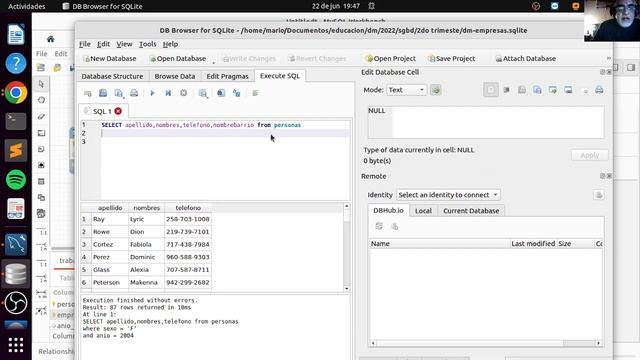Open Spotify from the dock

16,180
